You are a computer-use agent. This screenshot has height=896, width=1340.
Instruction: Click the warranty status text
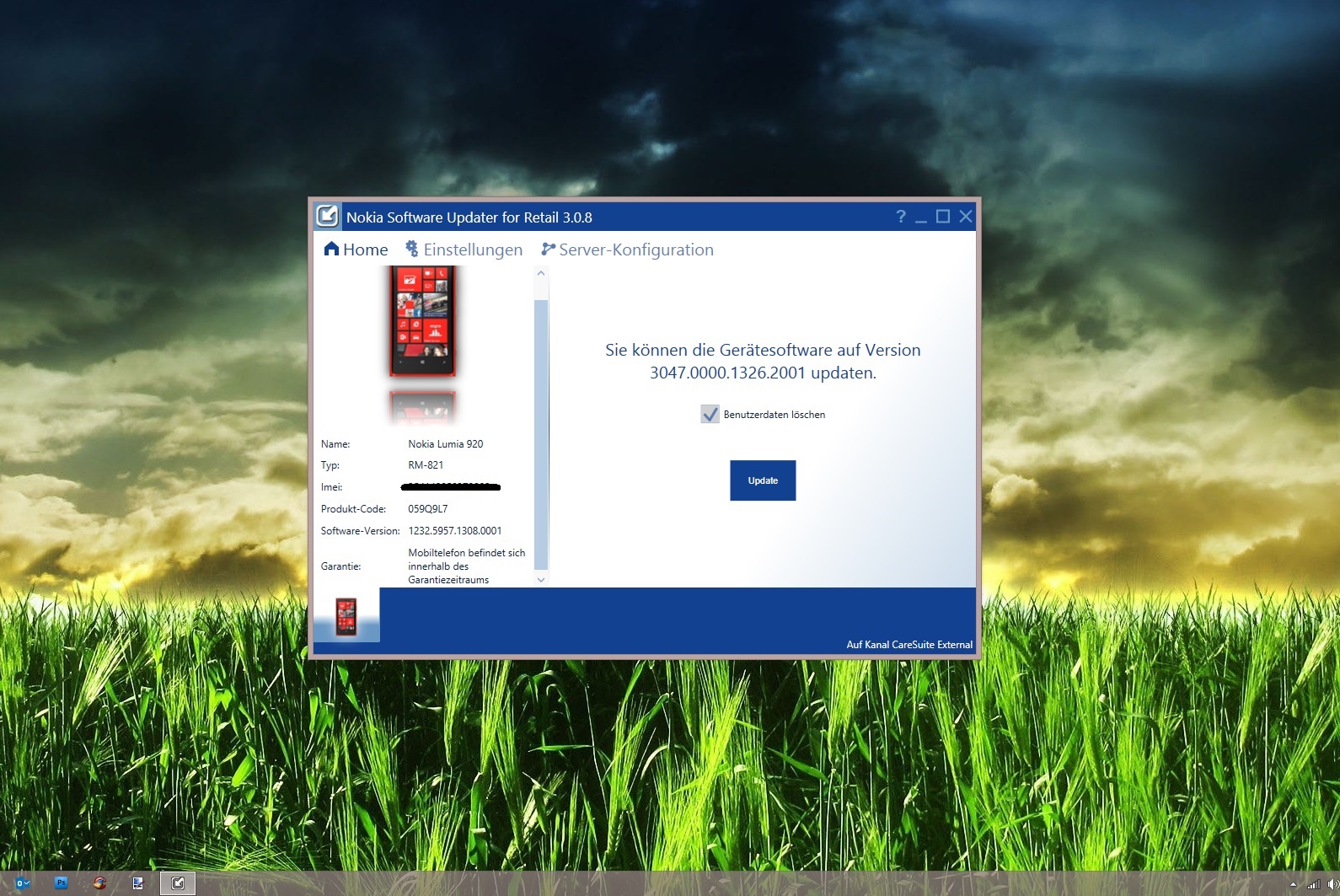click(x=467, y=566)
